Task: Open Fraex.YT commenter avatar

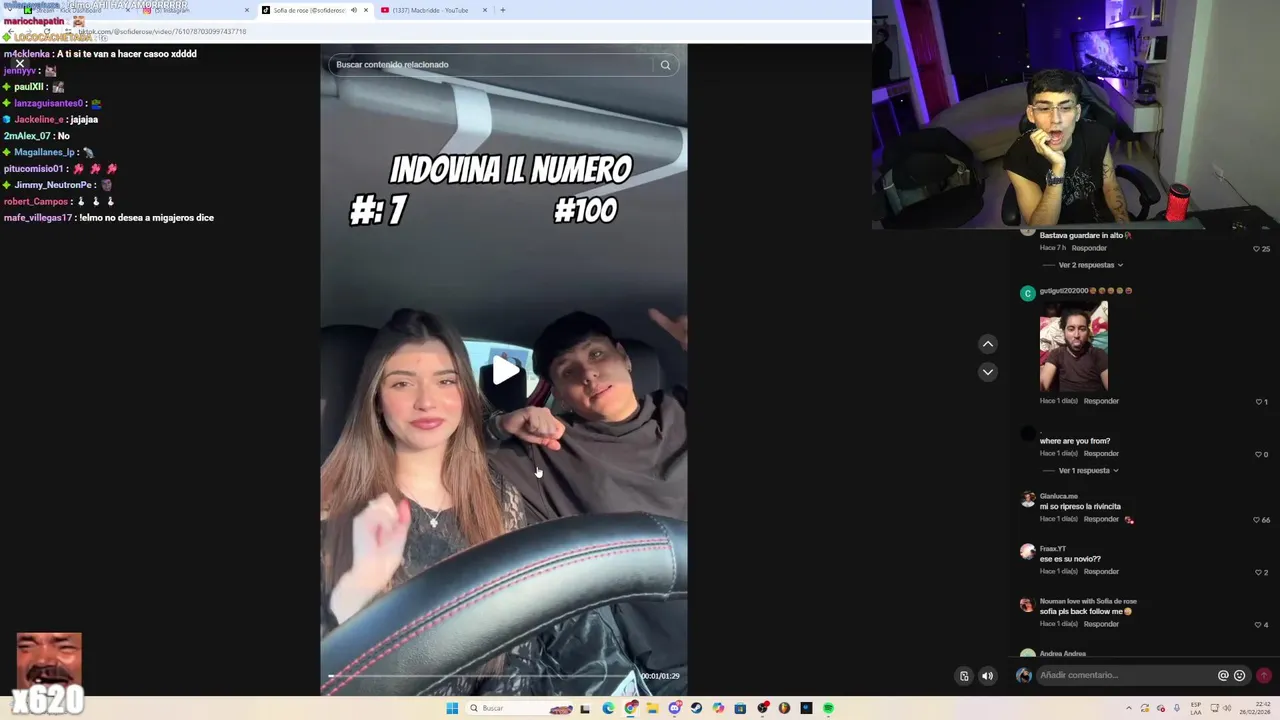Action: pyautogui.click(x=1027, y=552)
